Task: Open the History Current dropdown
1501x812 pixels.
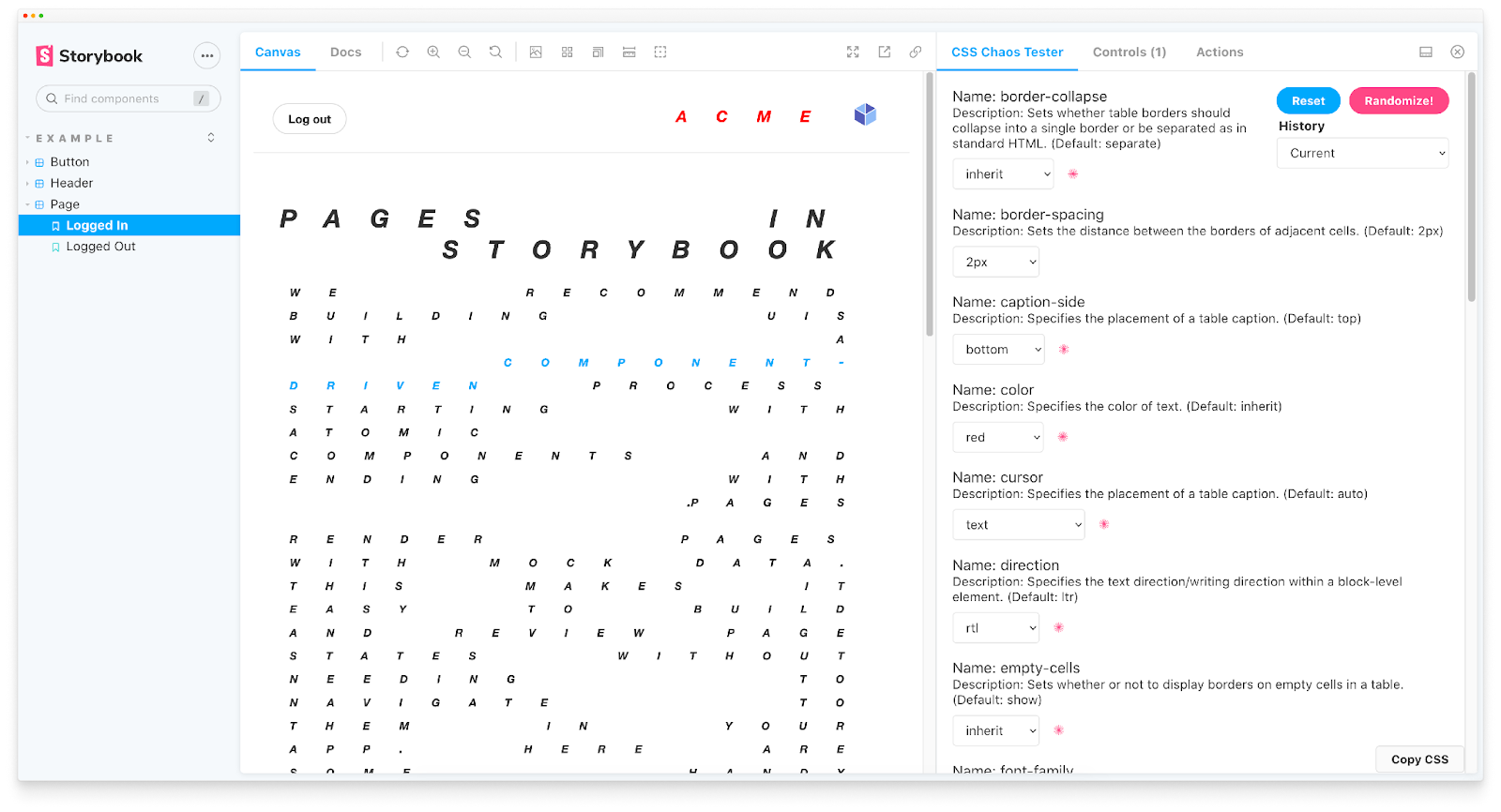Action: click(1362, 154)
